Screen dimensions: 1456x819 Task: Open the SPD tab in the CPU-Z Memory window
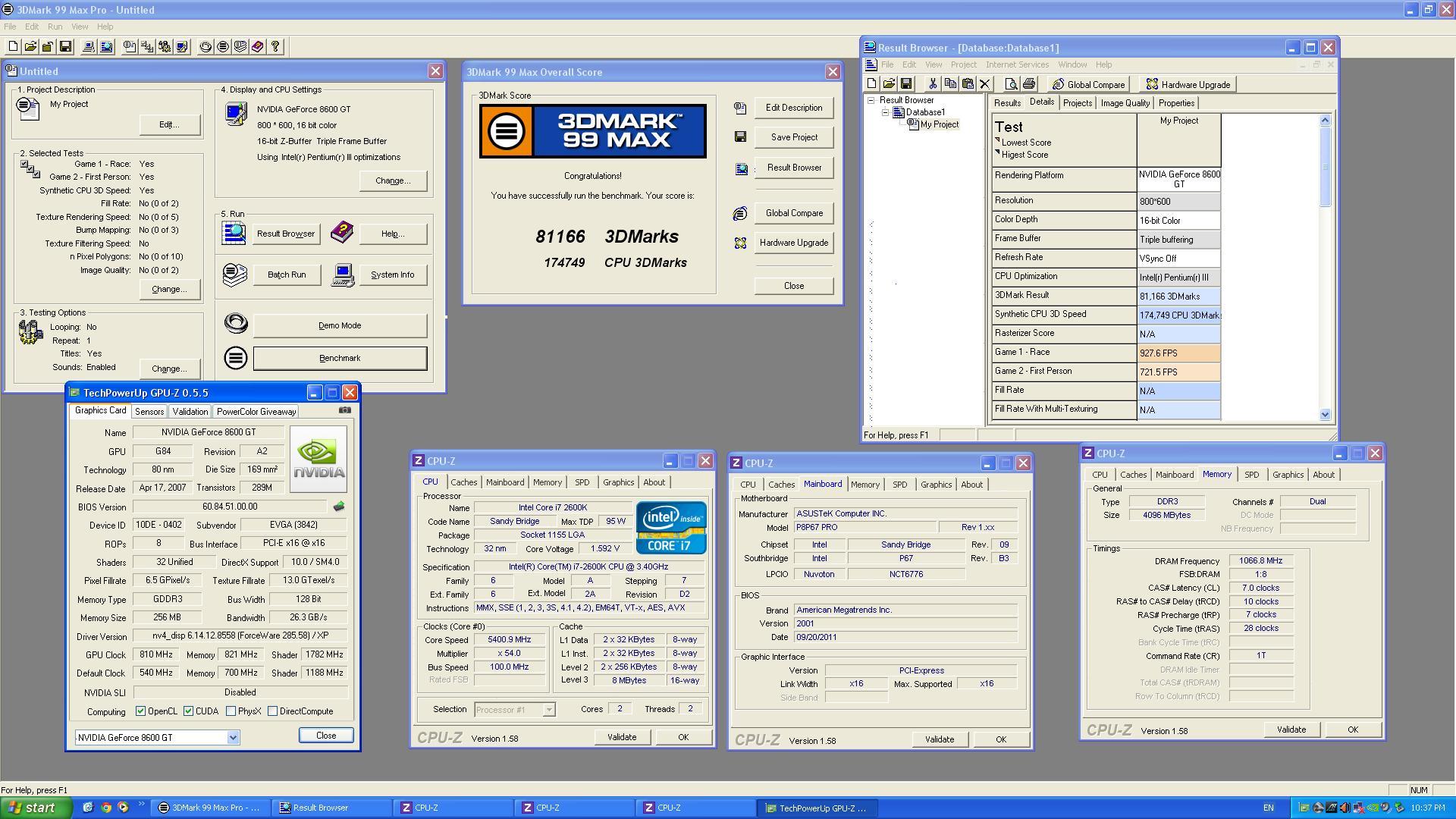point(1251,475)
